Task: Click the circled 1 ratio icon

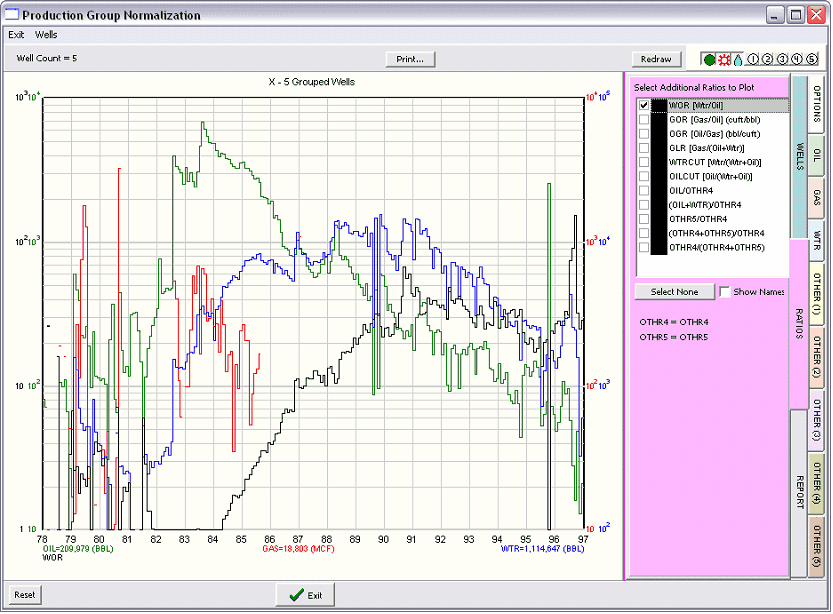Action: [753, 59]
